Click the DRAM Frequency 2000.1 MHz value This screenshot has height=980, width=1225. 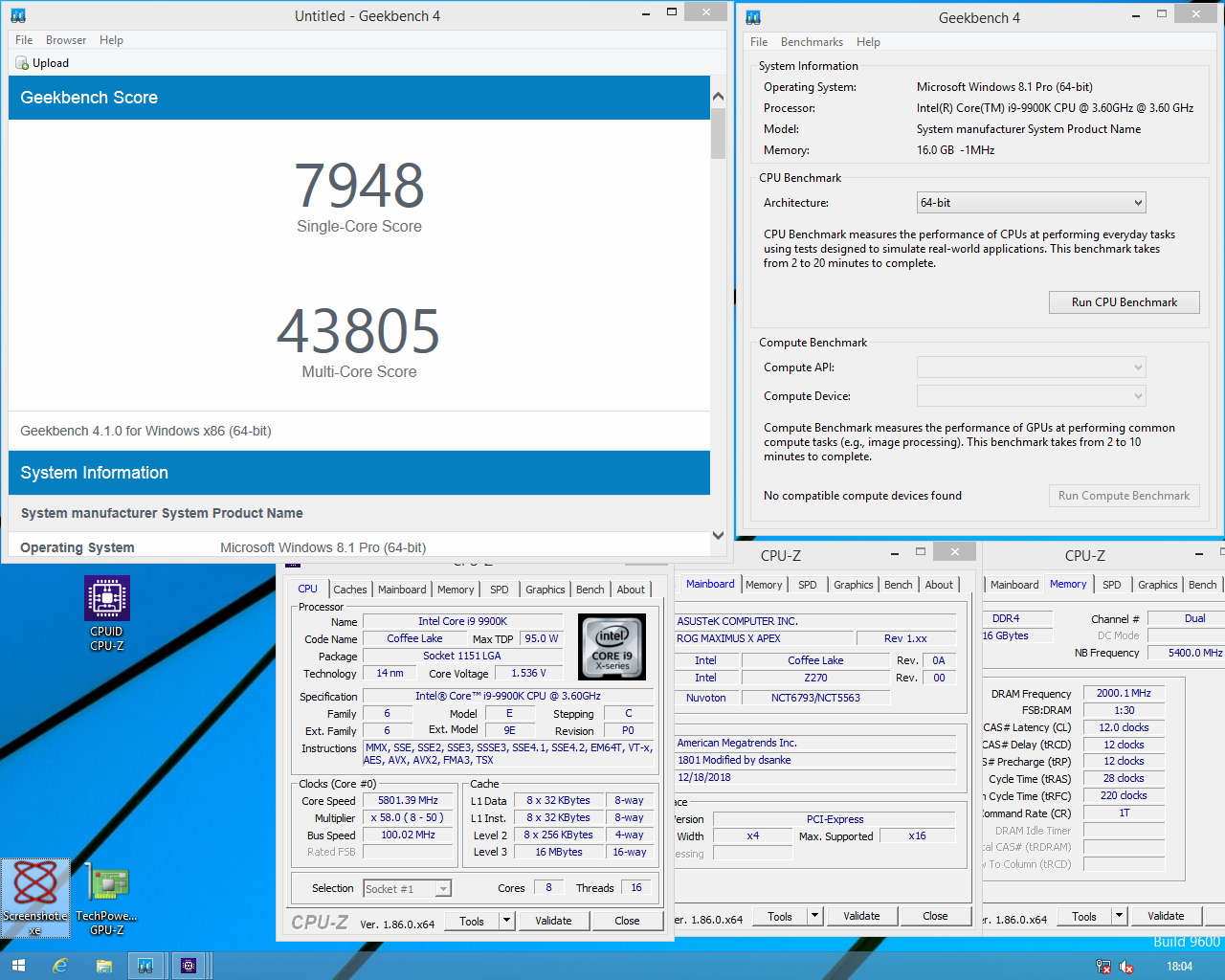[1124, 693]
